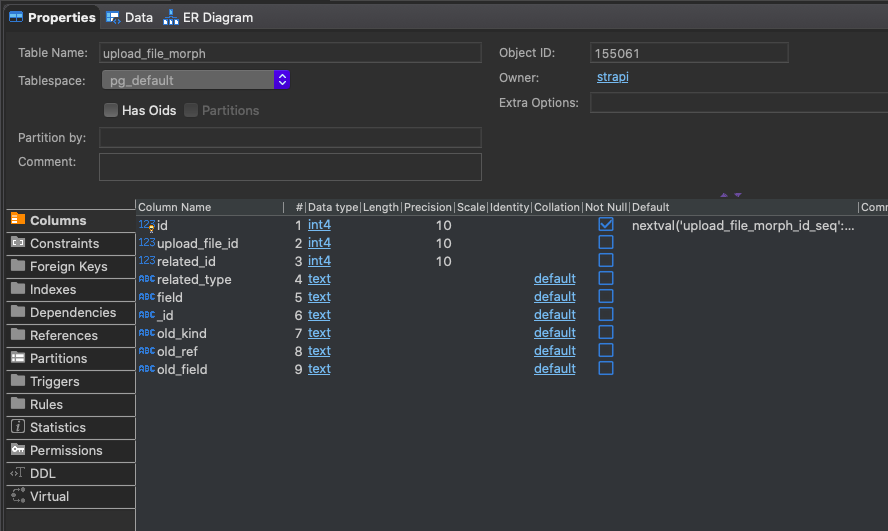Click the 123 icon of upload_file_id column

click(147, 243)
